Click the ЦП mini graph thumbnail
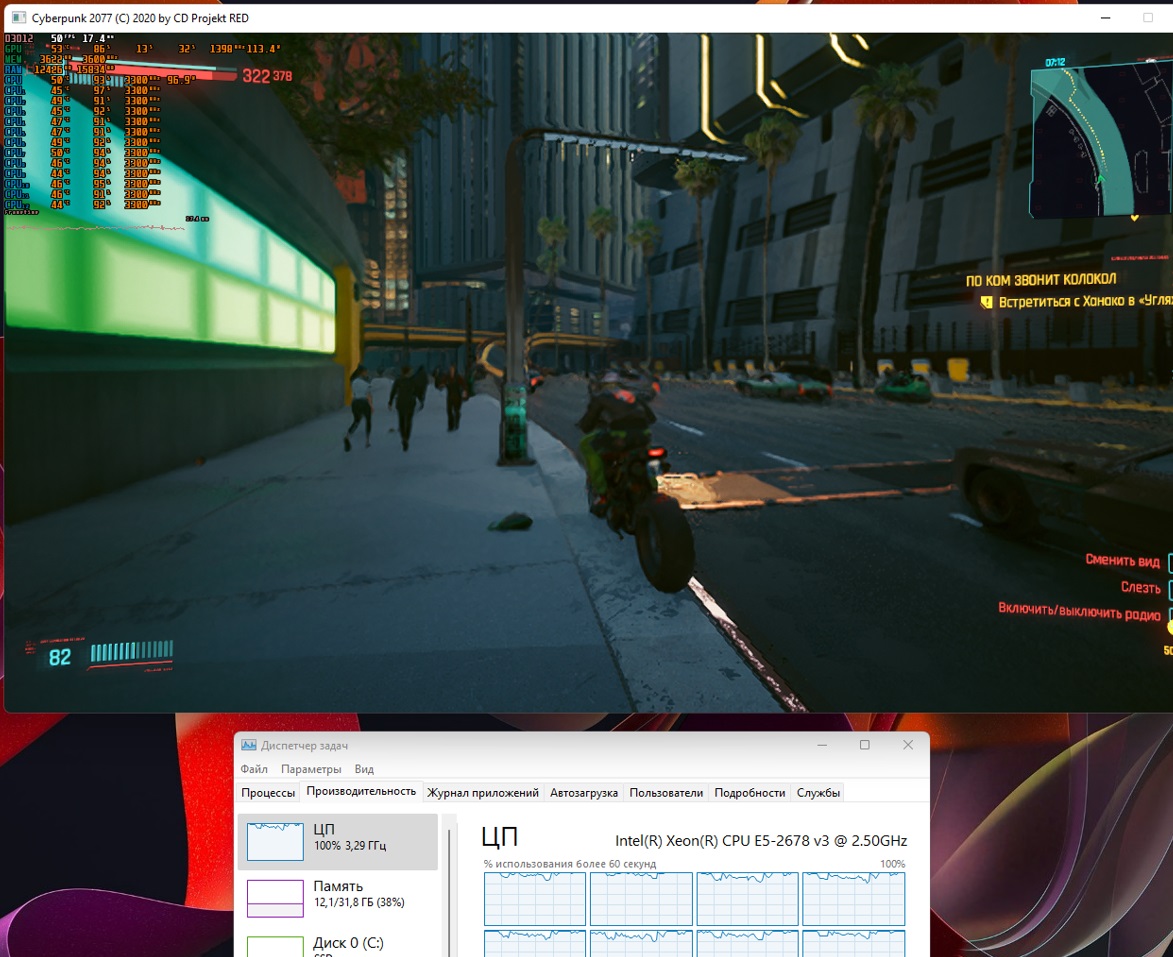The image size is (1173, 957). coord(275,842)
